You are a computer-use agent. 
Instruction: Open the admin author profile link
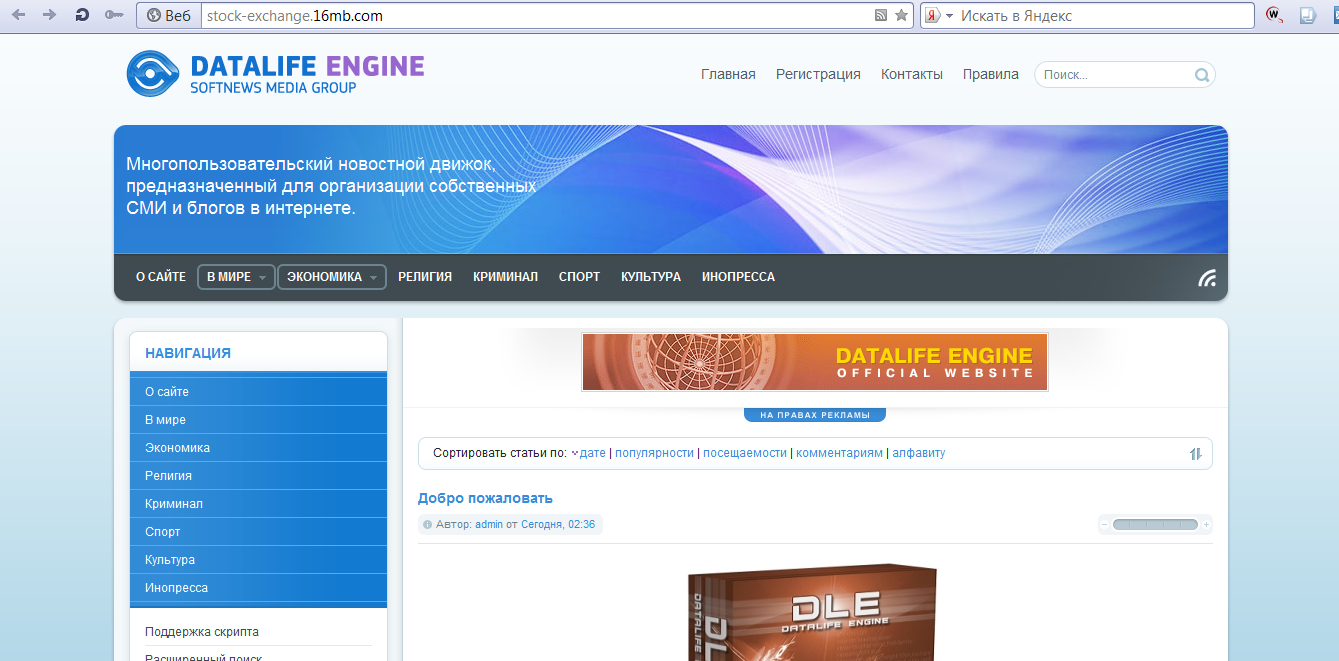tap(489, 525)
